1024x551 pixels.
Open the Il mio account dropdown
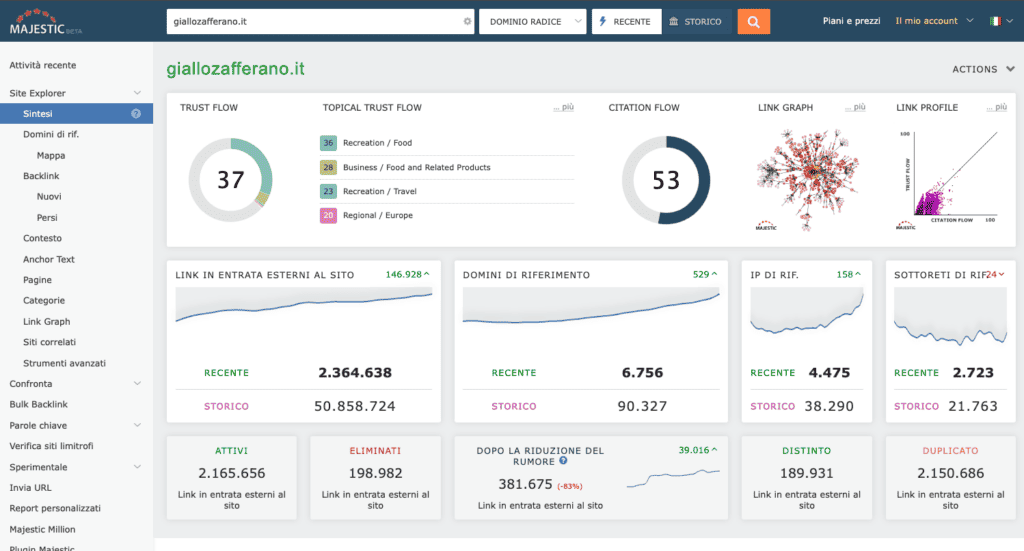[x=934, y=21]
